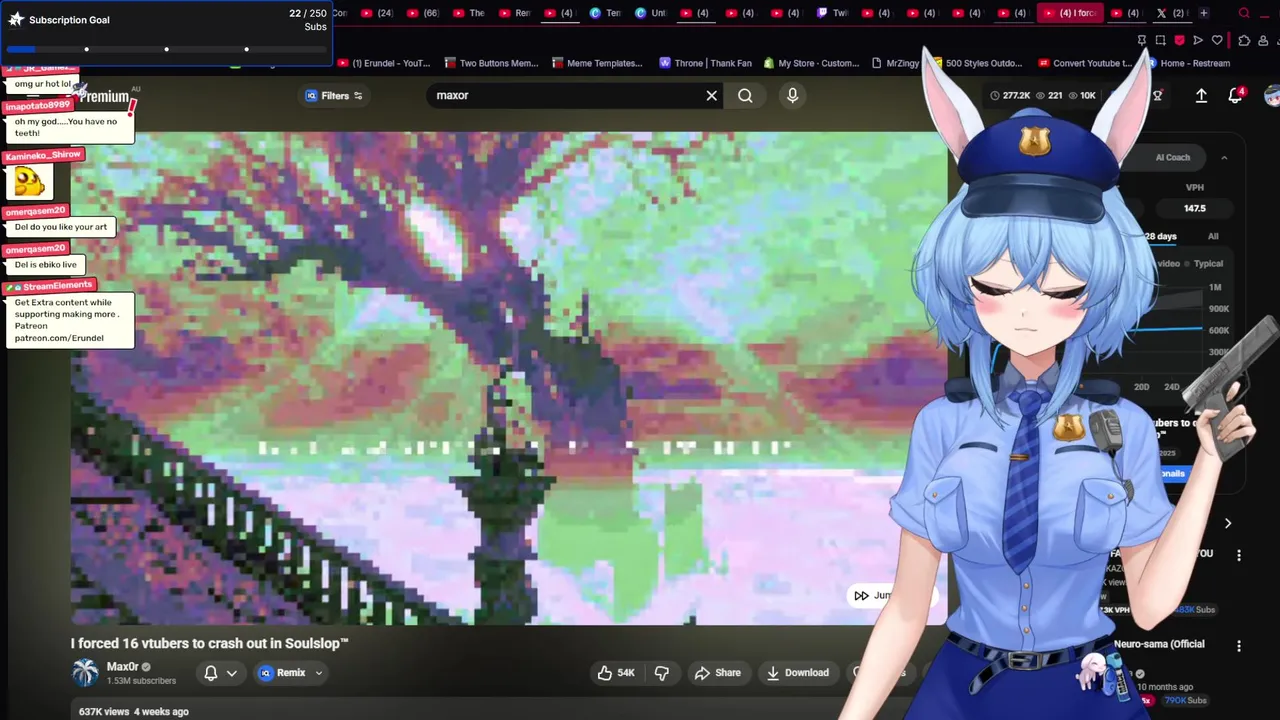Viewport: 1280px width, 720px height.
Task: Click the red shield ad-blocker icon
Action: [x=1179, y=41]
